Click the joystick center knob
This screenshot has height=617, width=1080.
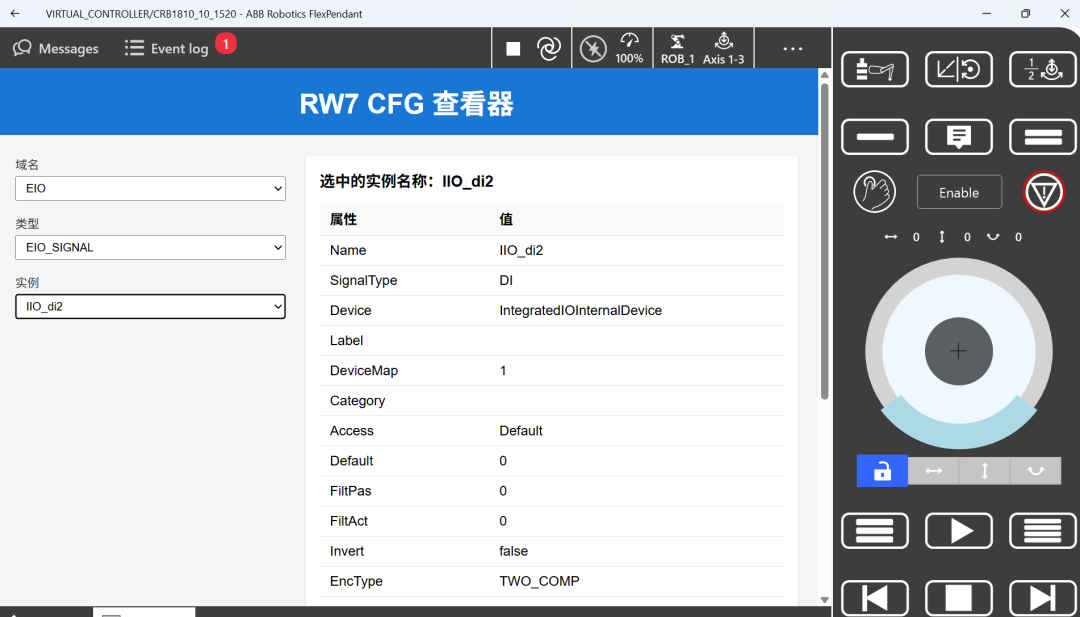point(959,351)
